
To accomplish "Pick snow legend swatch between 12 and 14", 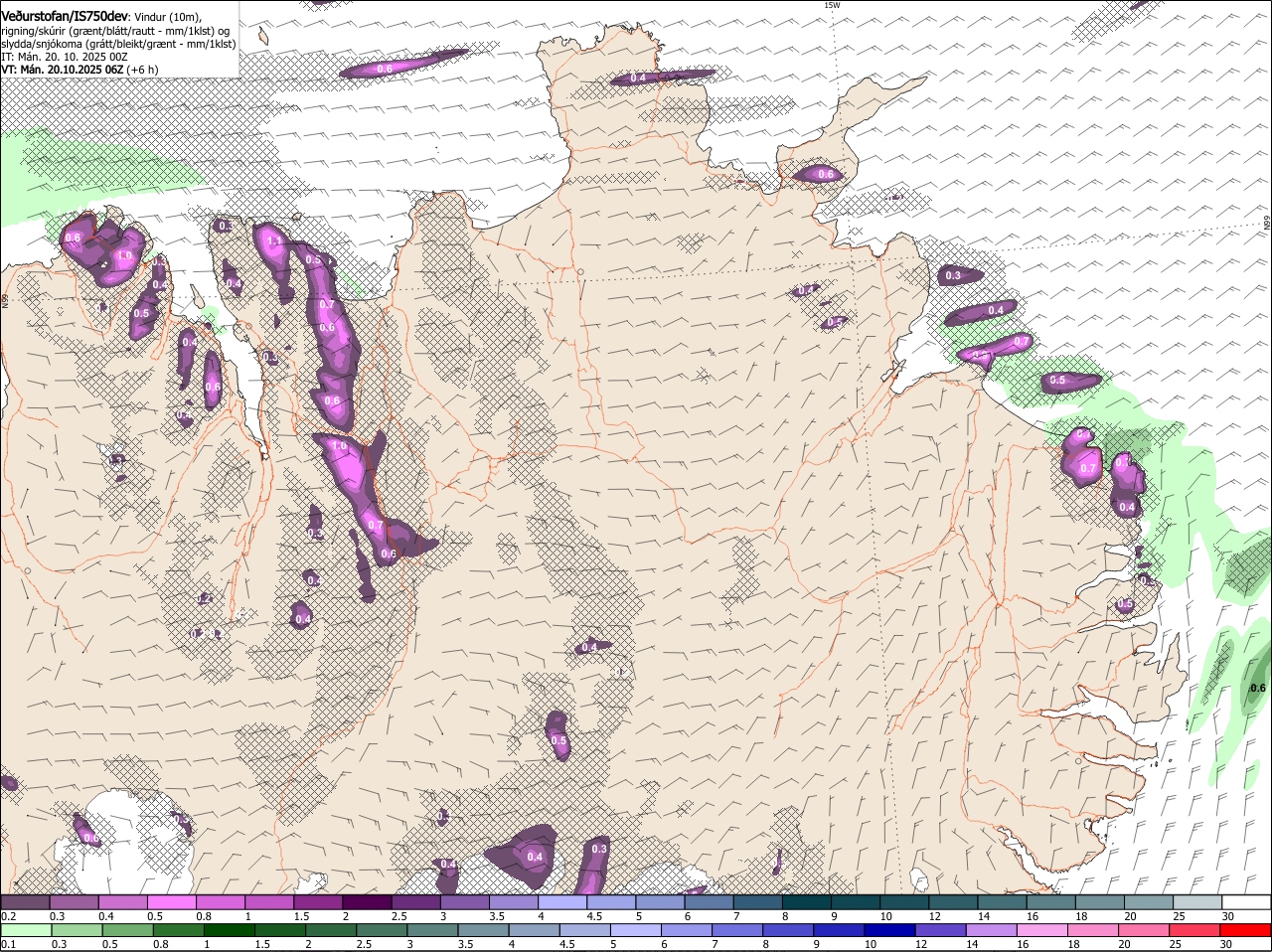I will (x=952, y=902).
